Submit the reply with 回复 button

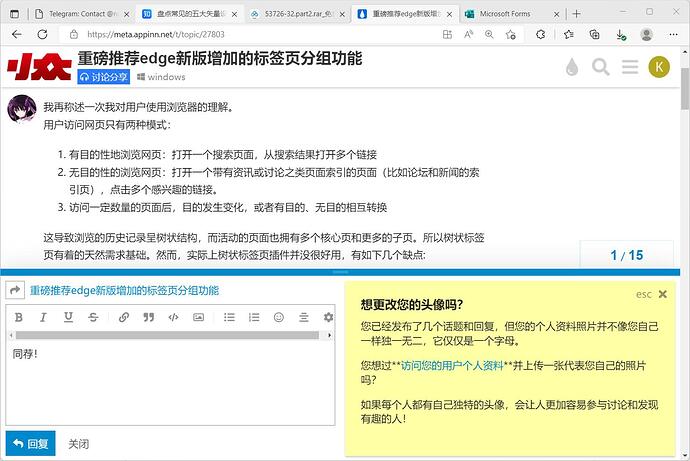point(30,443)
